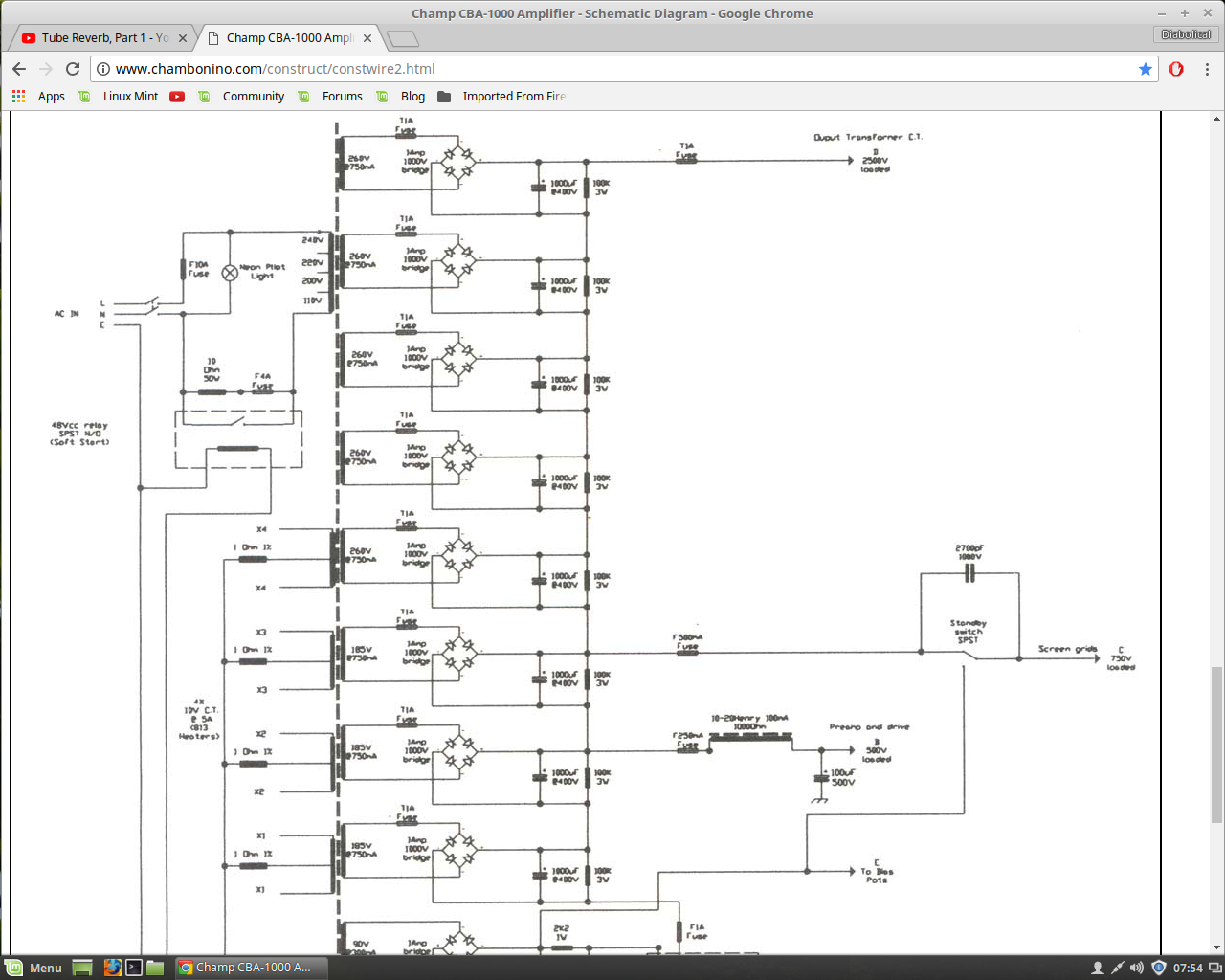1225x980 pixels.
Task: Click the 'Neon Pilot Light' label
Action: click(262, 272)
